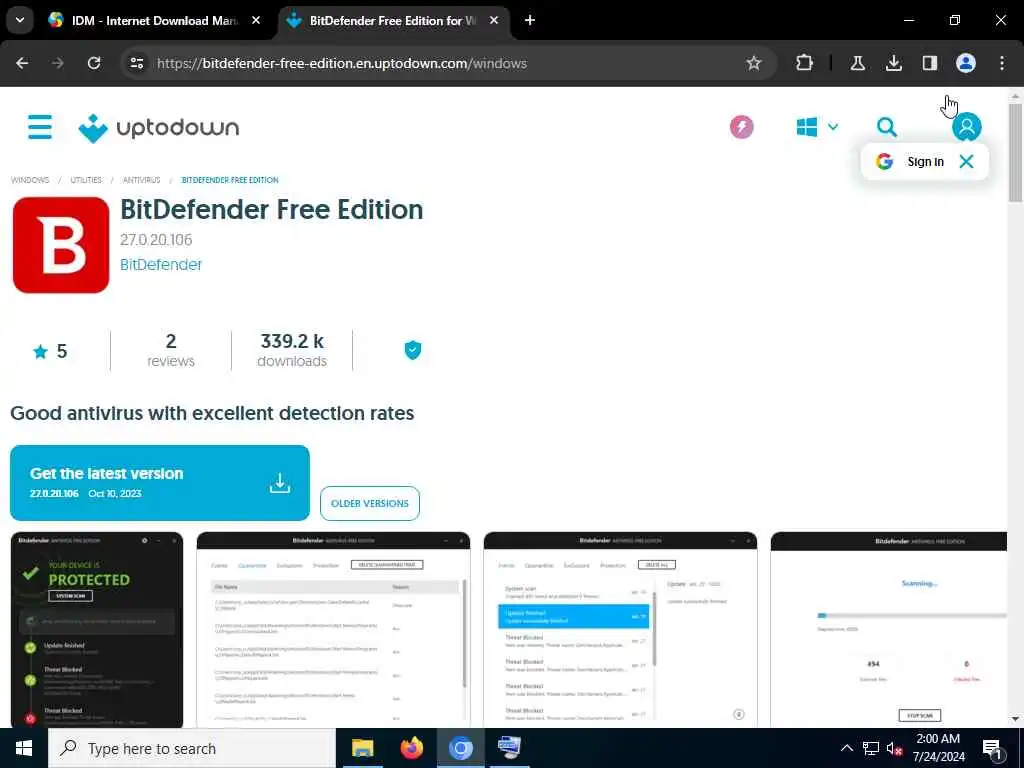Image resolution: width=1024 pixels, height=768 pixels.
Task: Go back to previous page
Action: 22,63
